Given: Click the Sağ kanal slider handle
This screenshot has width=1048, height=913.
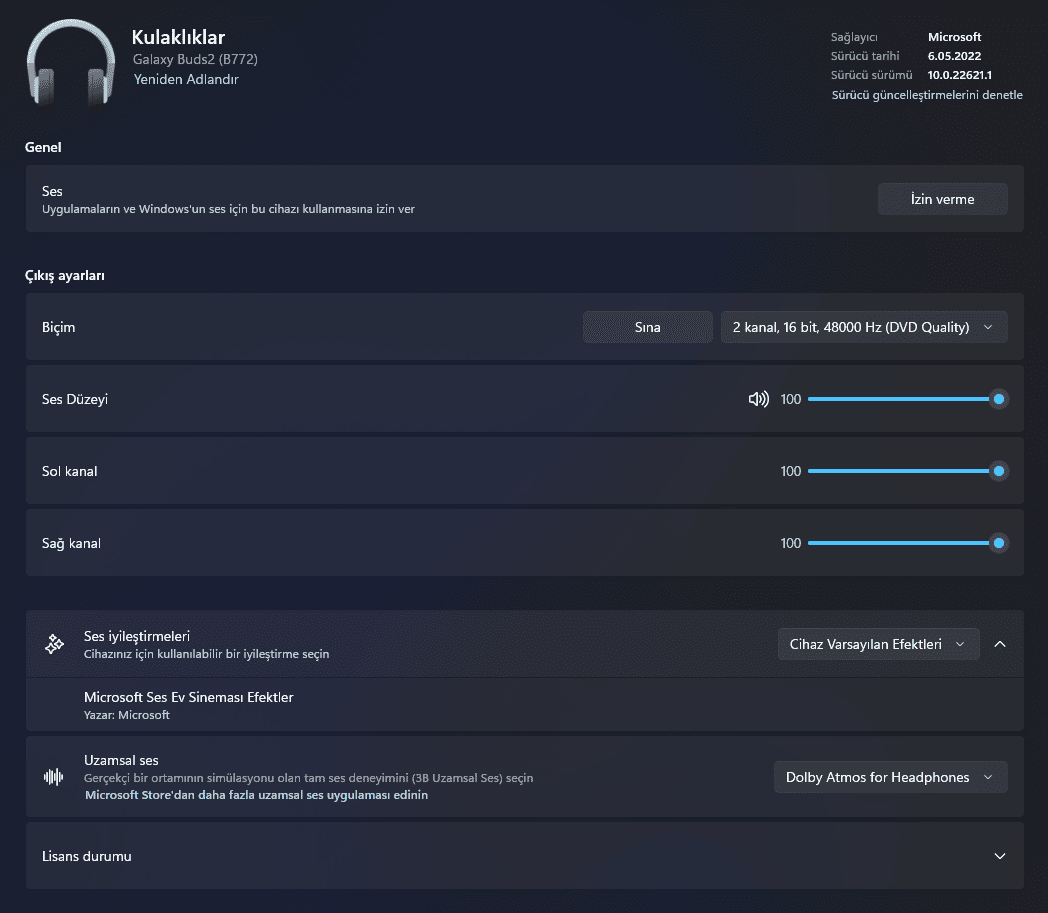Looking at the screenshot, I should (998, 543).
